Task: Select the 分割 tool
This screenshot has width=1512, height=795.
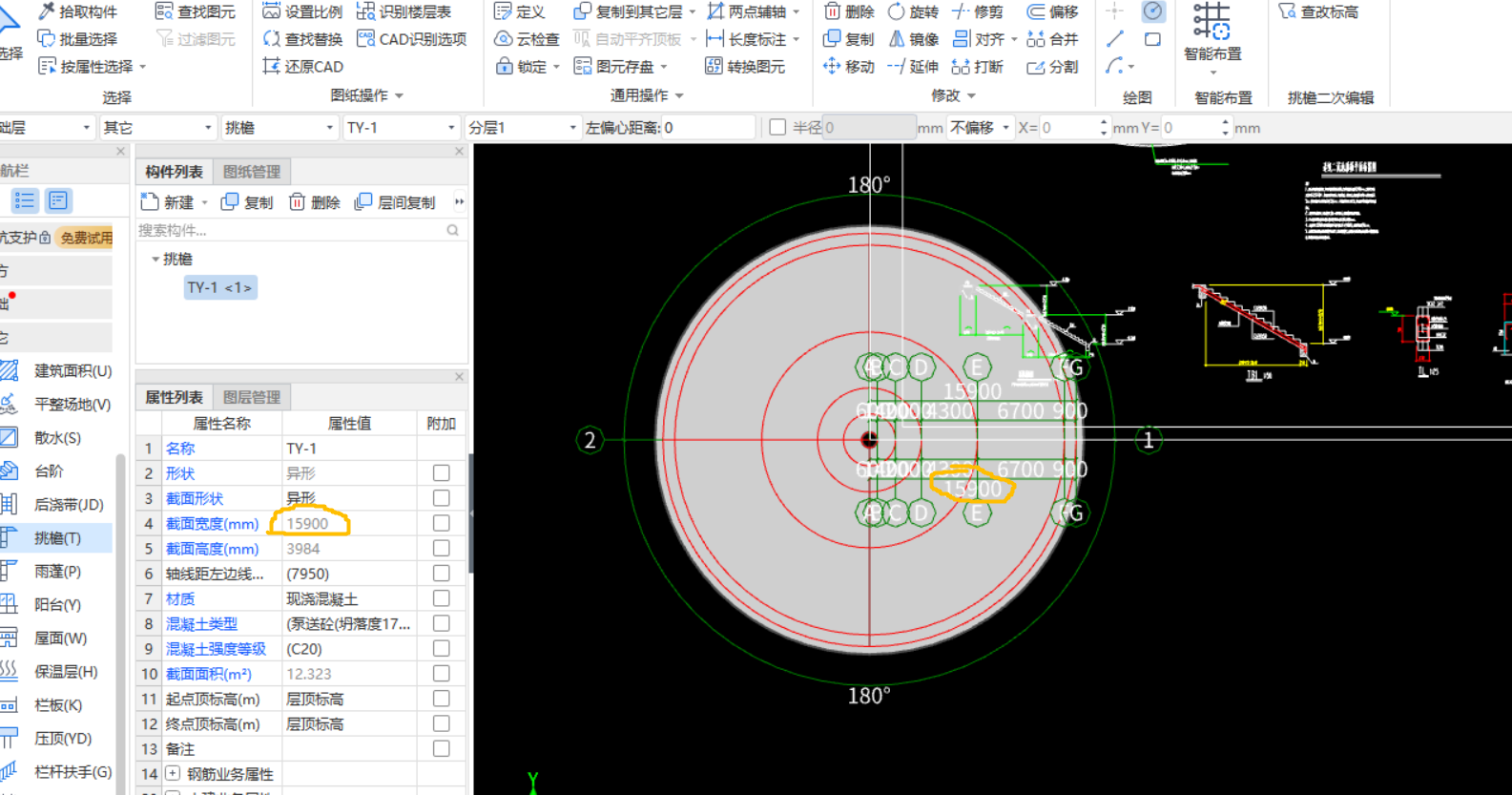Action: [1052, 67]
